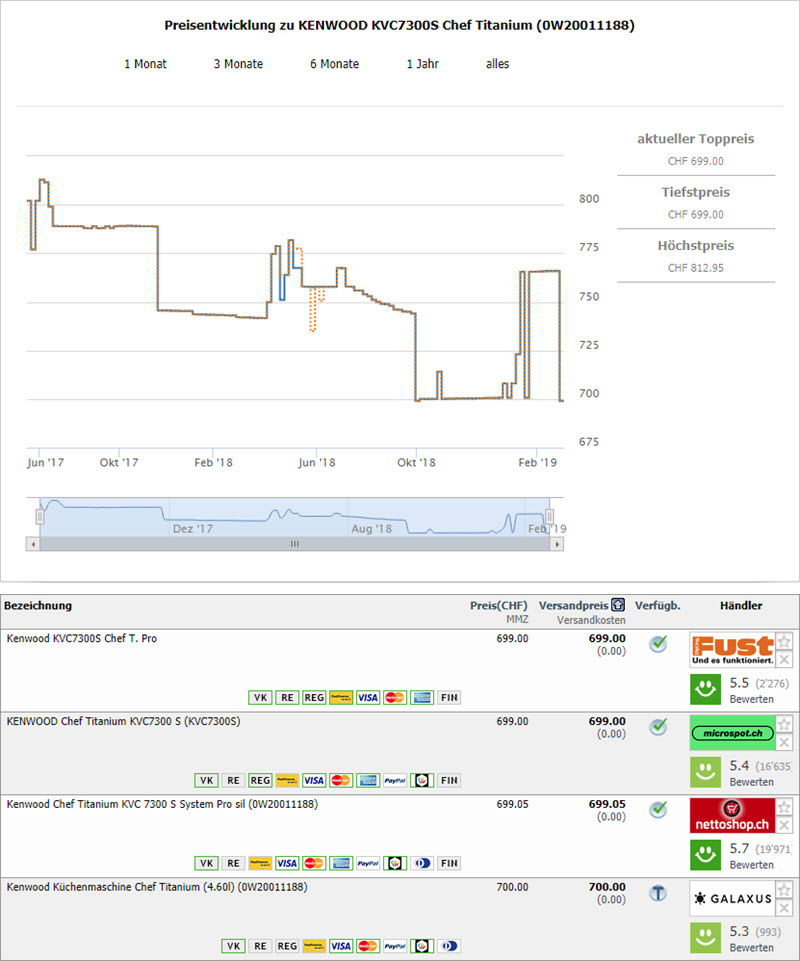Click the PayPal icon in the microspot row
800x961 pixels.
(394, 780)
